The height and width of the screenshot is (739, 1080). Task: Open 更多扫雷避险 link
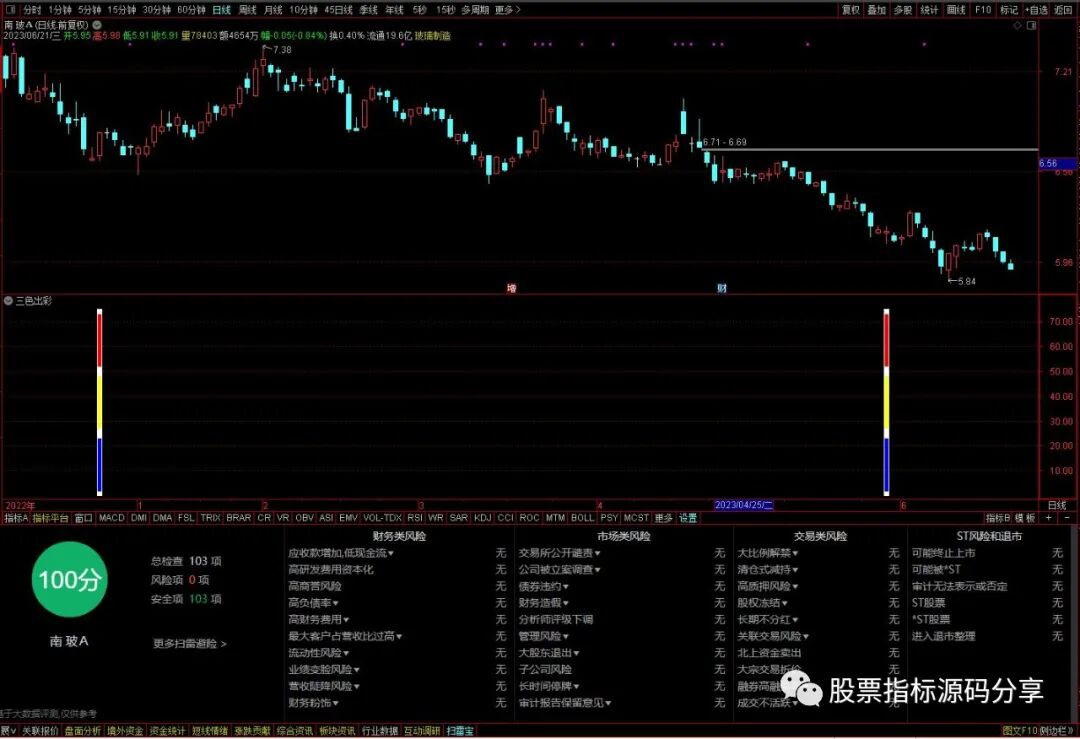click(189, 644)
